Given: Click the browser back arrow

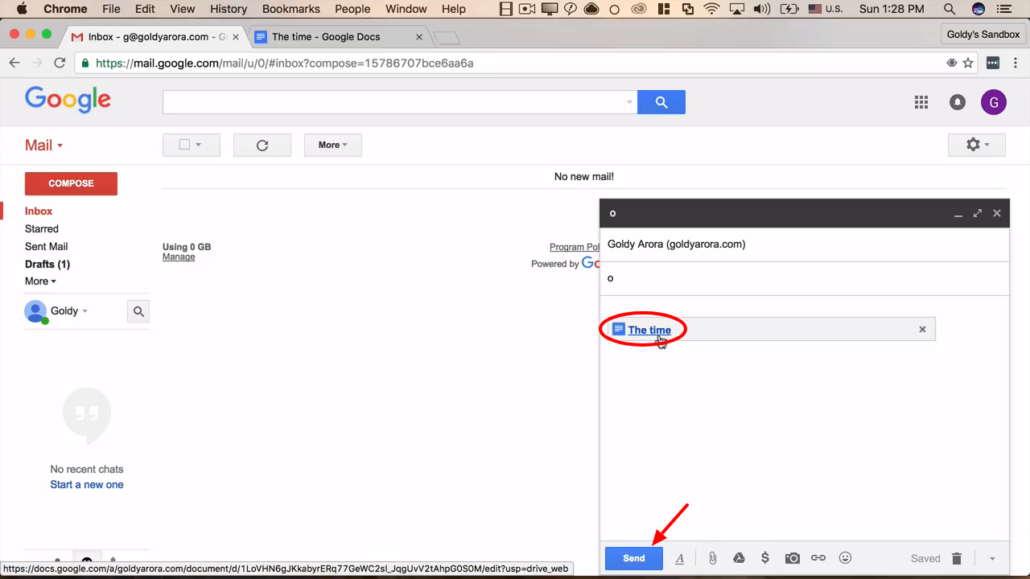Looking at the screenshot, I should (14, 63).
